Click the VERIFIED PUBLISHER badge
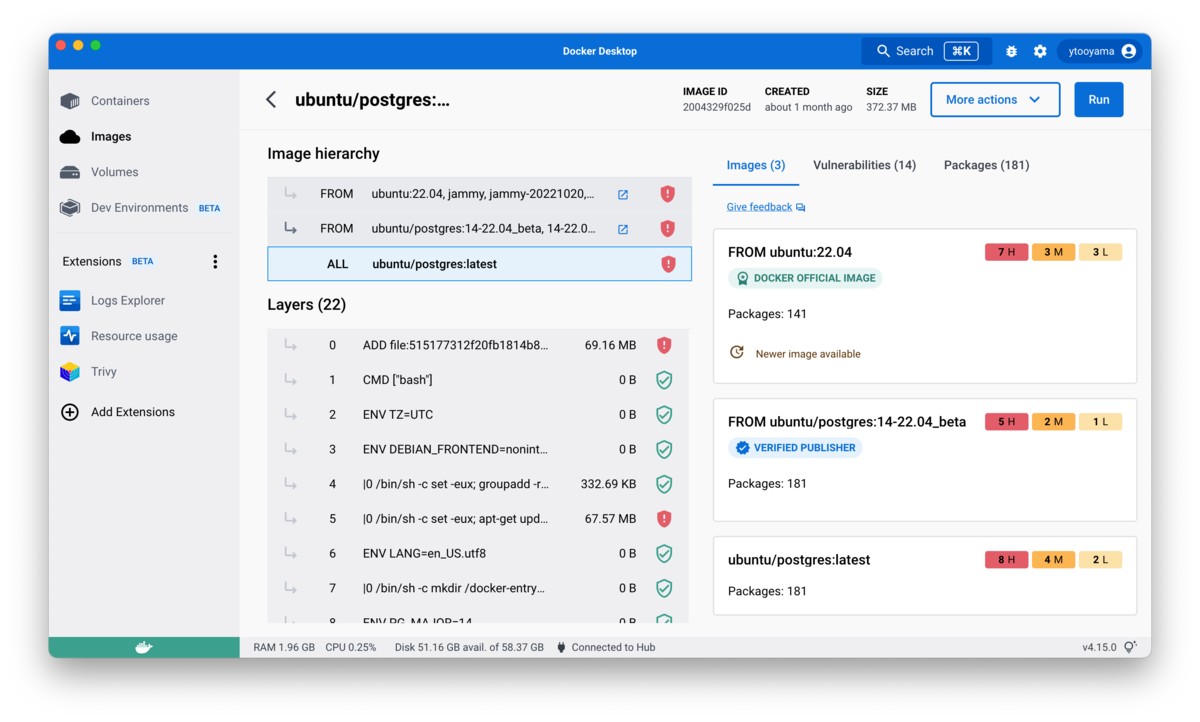This screenshot has height=722, width=1200. [x=795, y=448]
